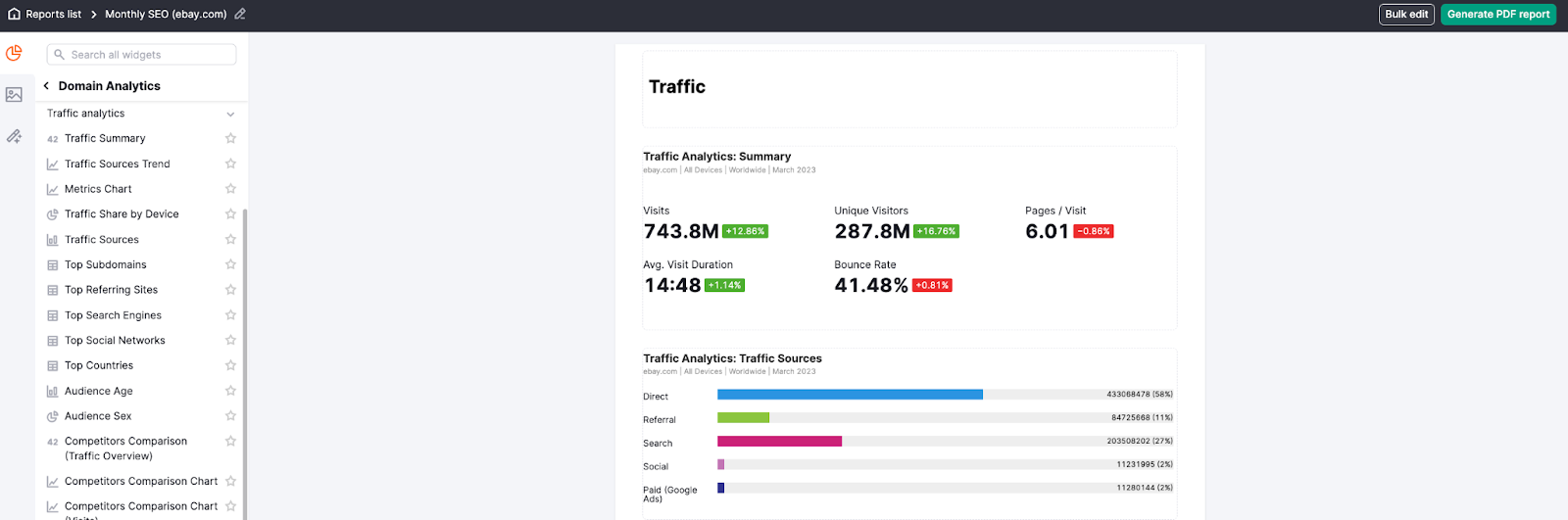Screen dimensions: 1568x520
Task: Open the images sidebar icon
Action: point(14,95)
